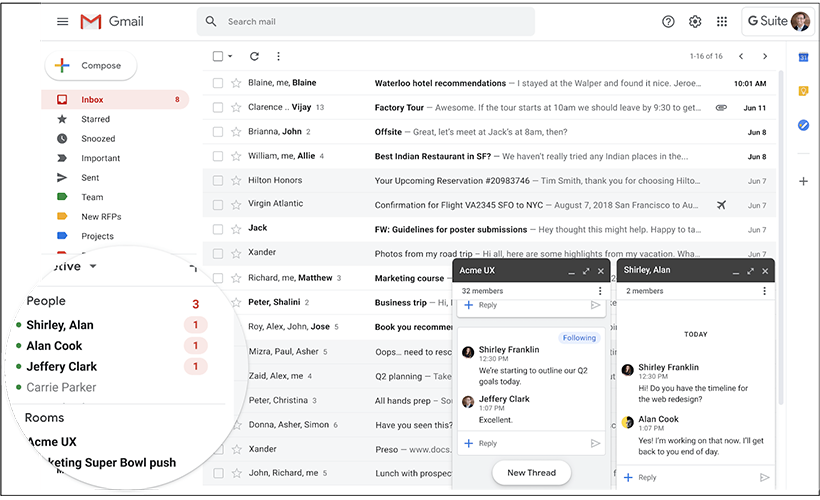This screenshot has width=820, height=500.
Task: Open the Marketing course email
Action: coord(409,278)
